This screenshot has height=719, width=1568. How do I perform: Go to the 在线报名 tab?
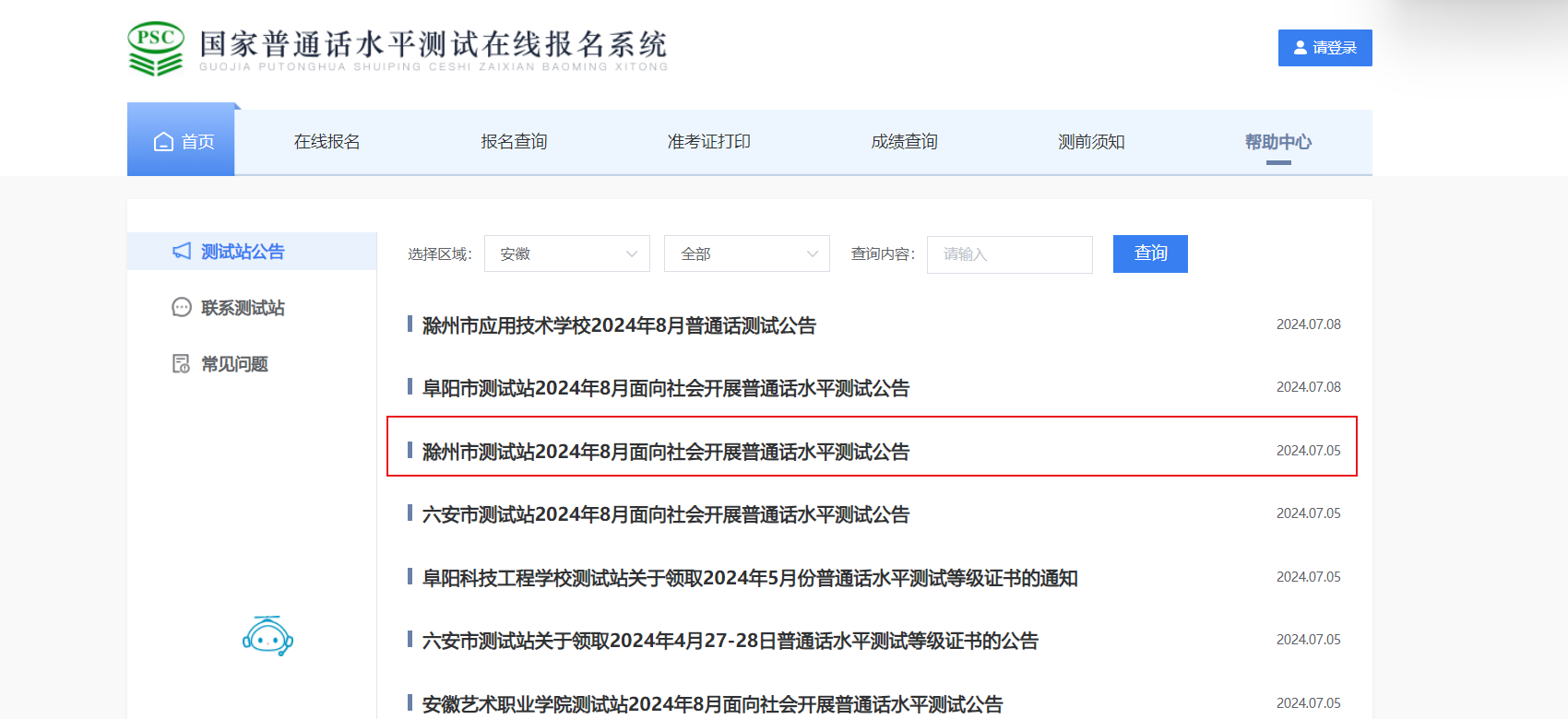pyautogui.click(x=327, y=142)
